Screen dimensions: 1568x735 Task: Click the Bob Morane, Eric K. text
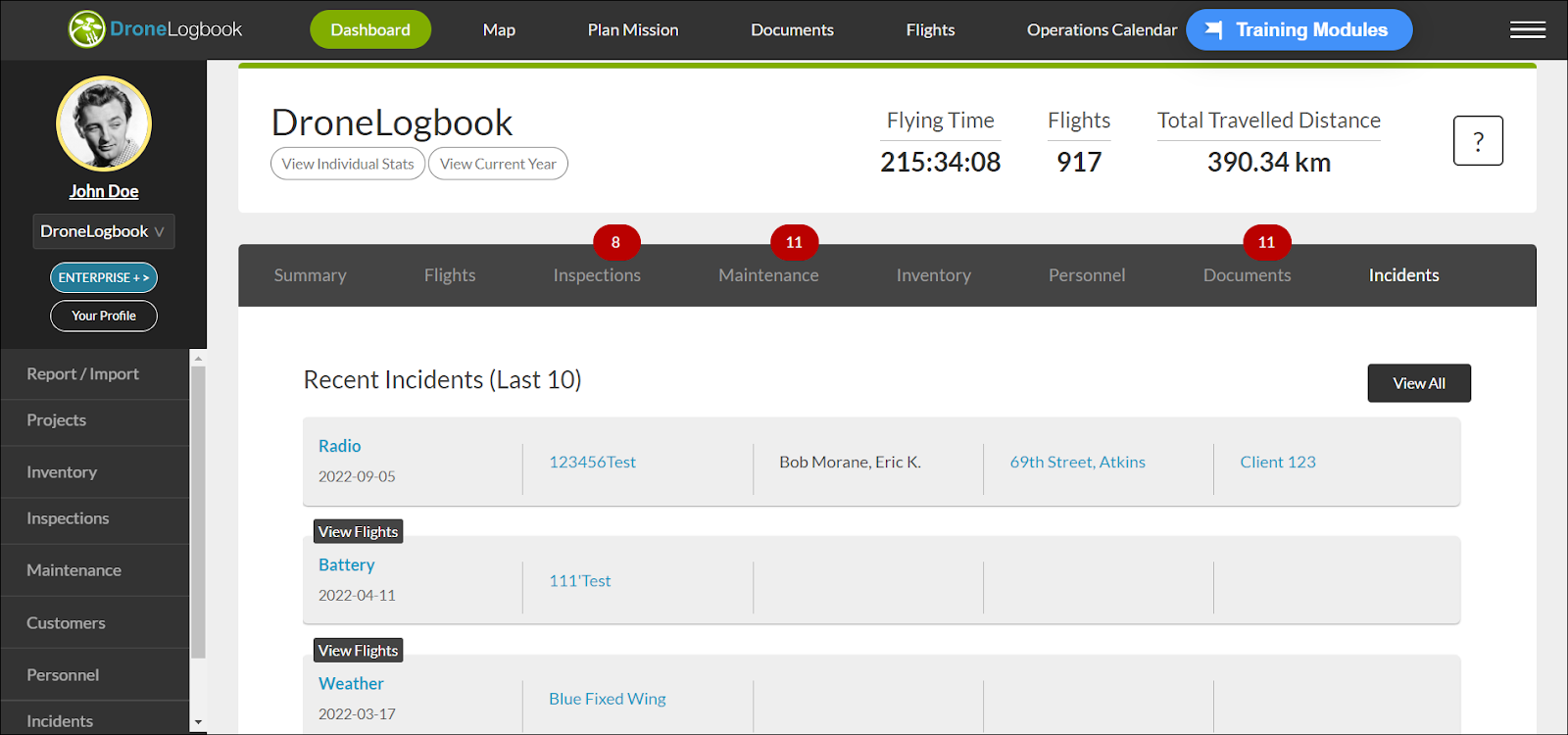coord(851,462)
